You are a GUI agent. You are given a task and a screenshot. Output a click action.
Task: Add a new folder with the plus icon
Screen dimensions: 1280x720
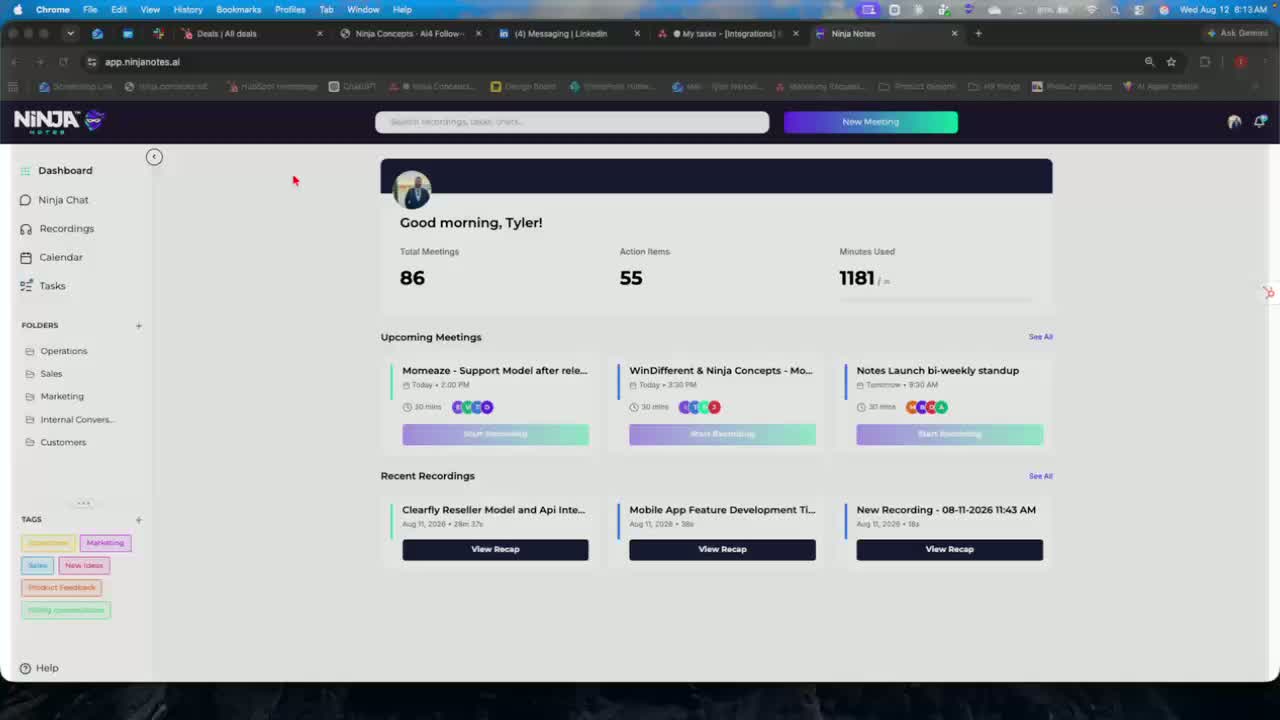coord(139,325)
